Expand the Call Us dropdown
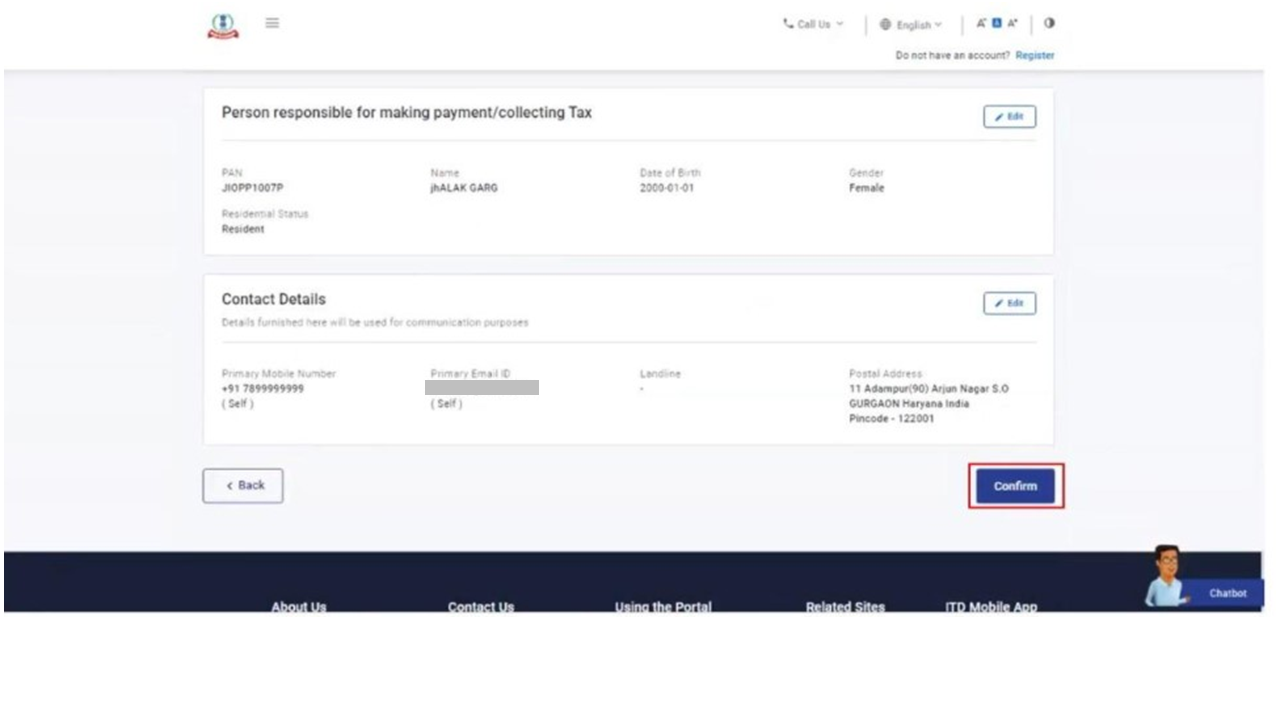The width and height of the screenshot is (1280, 720). pos(813,25)
